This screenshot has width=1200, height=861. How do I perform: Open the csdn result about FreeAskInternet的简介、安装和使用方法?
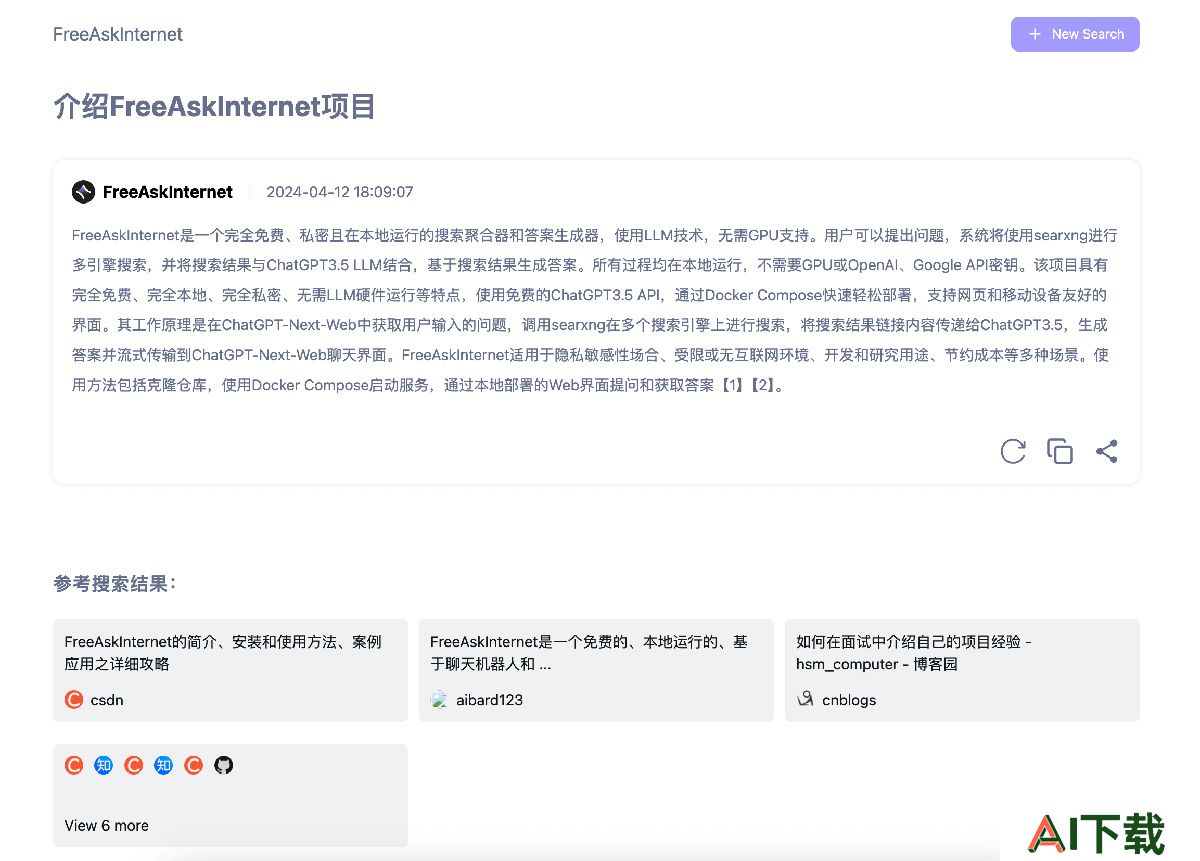[230, 670]
